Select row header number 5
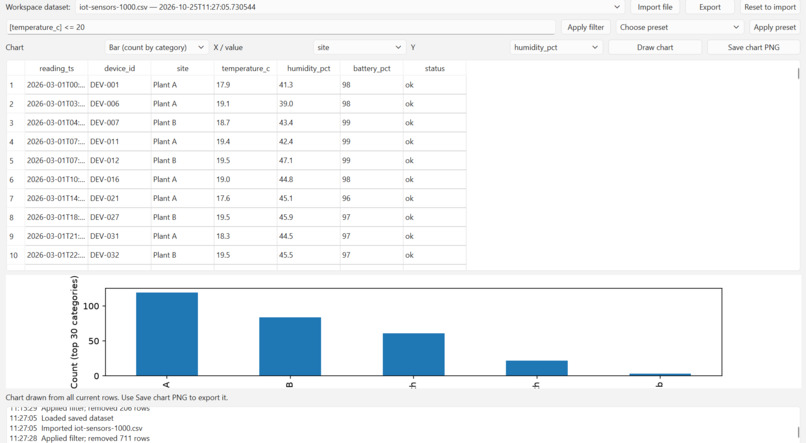 (x=15, y=160)
